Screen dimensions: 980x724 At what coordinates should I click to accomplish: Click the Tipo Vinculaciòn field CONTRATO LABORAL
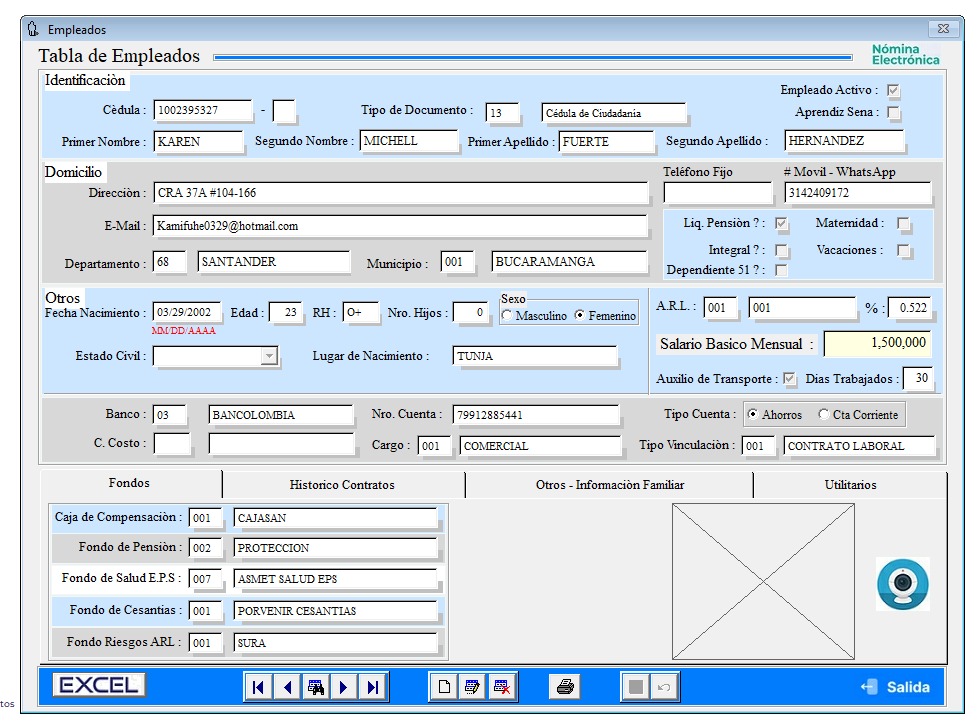(859, 446)
